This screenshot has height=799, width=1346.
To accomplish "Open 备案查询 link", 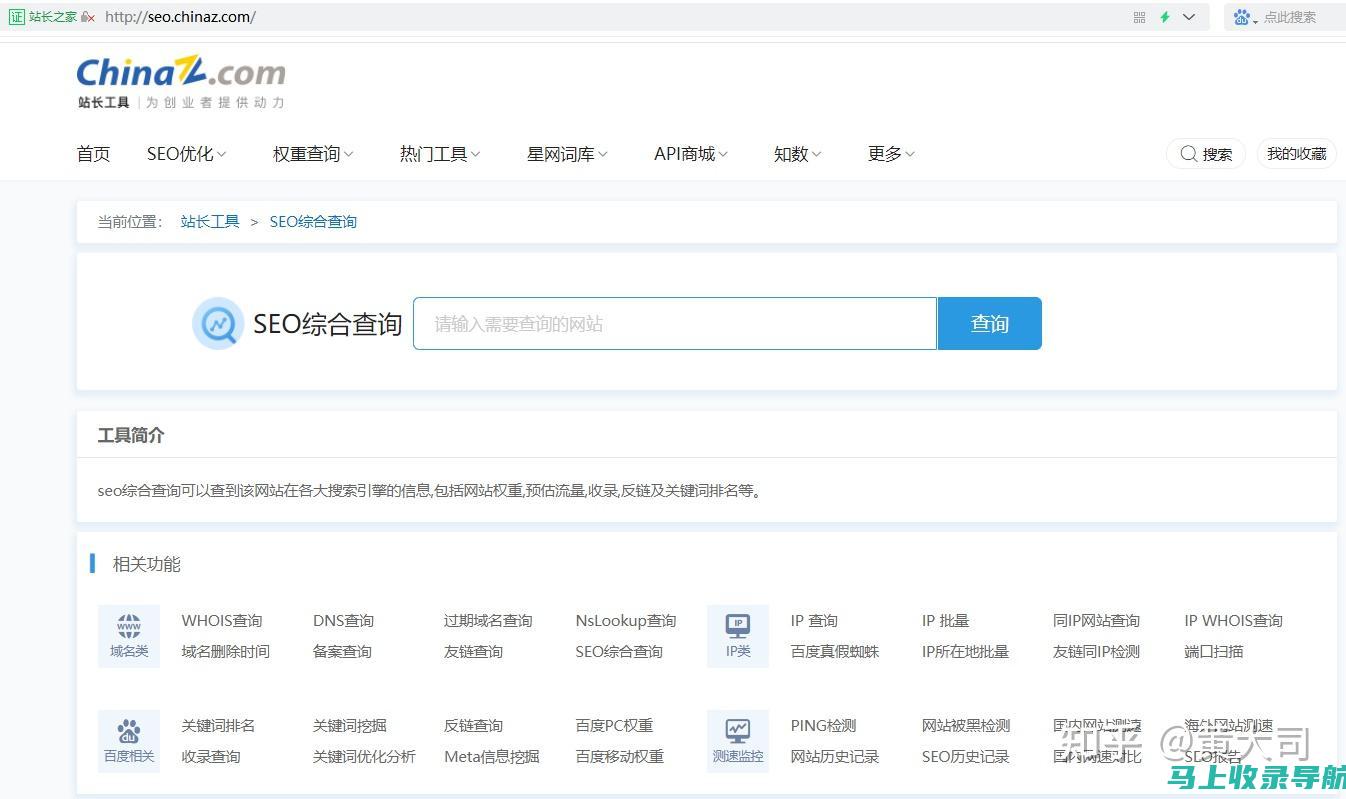I will pyautogui.click(x=342, y=652).
